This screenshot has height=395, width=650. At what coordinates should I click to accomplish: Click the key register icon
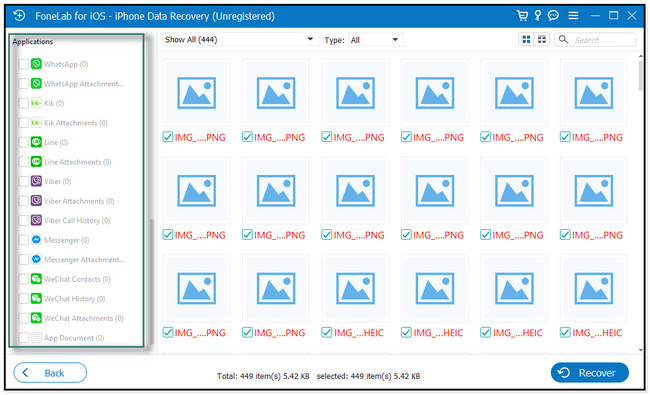(538, 16)
